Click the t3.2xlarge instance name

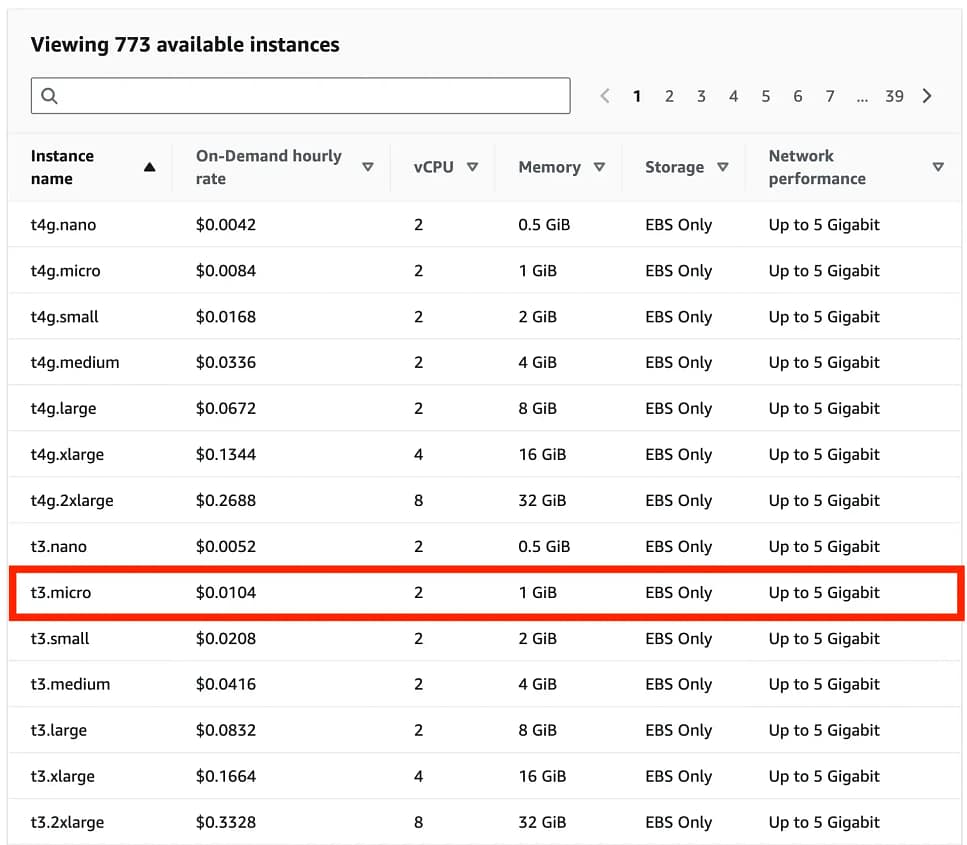coord(67,822)
